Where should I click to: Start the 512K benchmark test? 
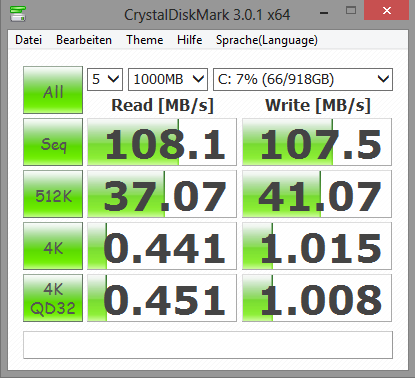click(53, 194)
